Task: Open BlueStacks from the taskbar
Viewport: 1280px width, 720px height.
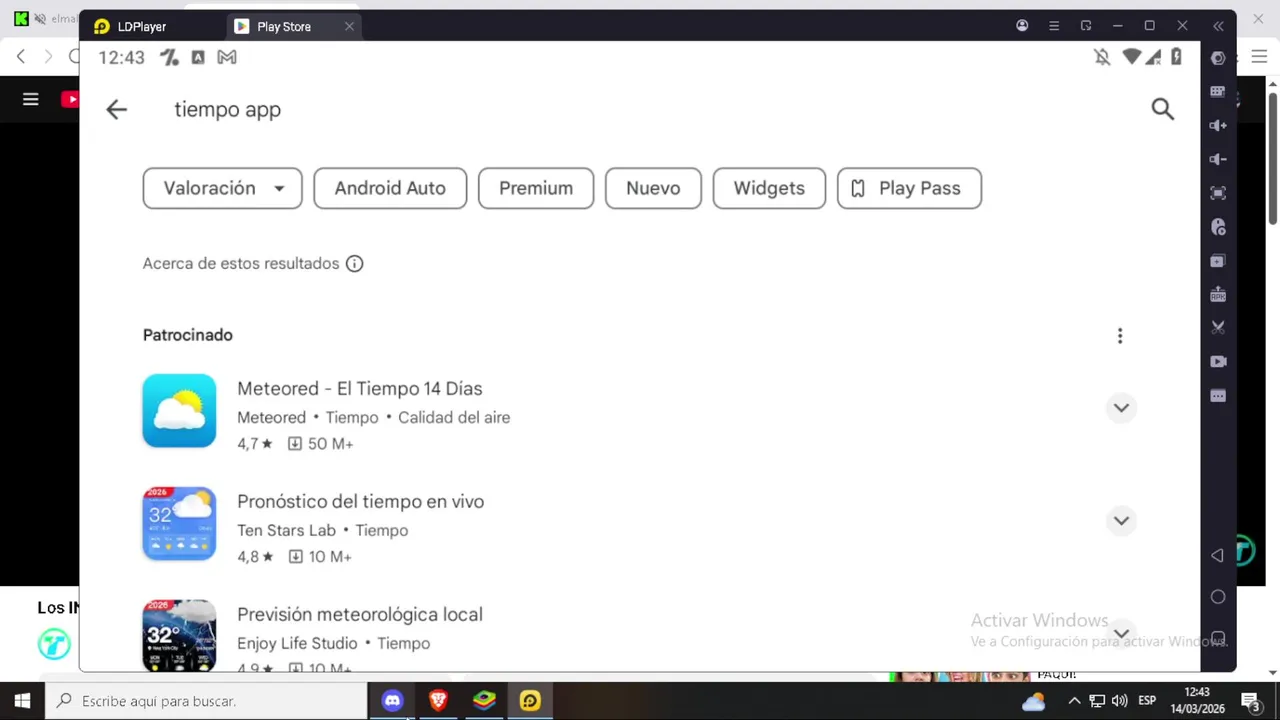Action: 484,701
